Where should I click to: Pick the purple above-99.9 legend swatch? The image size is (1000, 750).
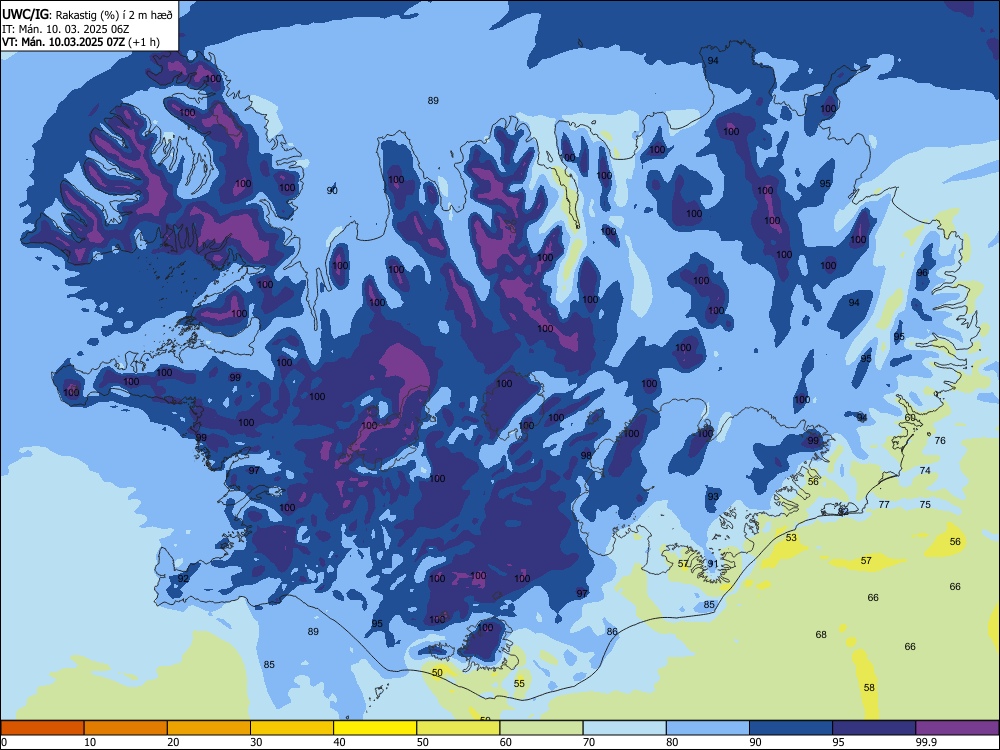(x=957, y=728)
